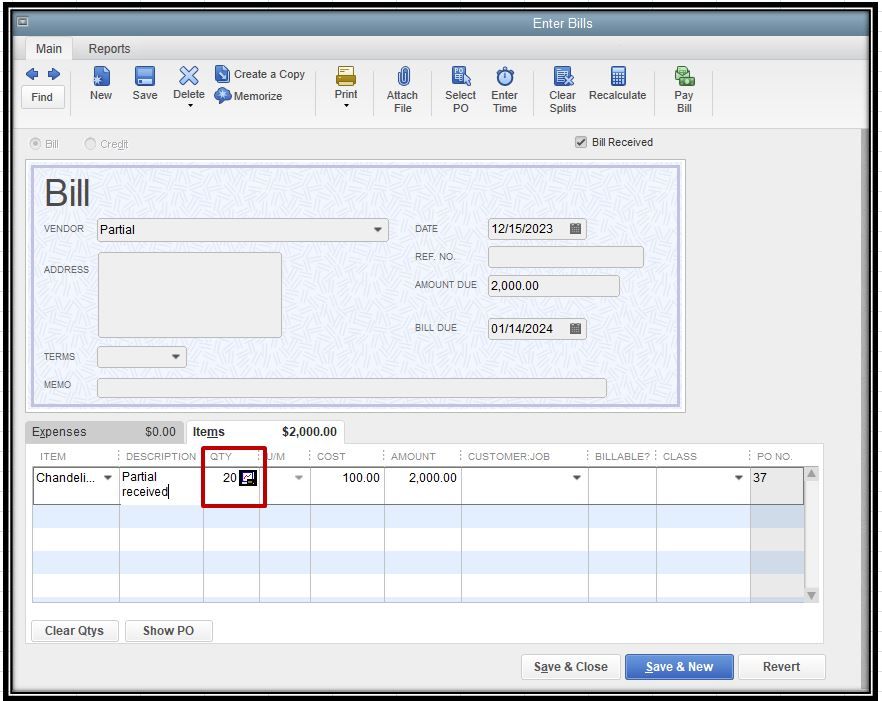Viewport: 882px width, 701px height.
Task: Click the Memo input field
Action: coord(352,388)
